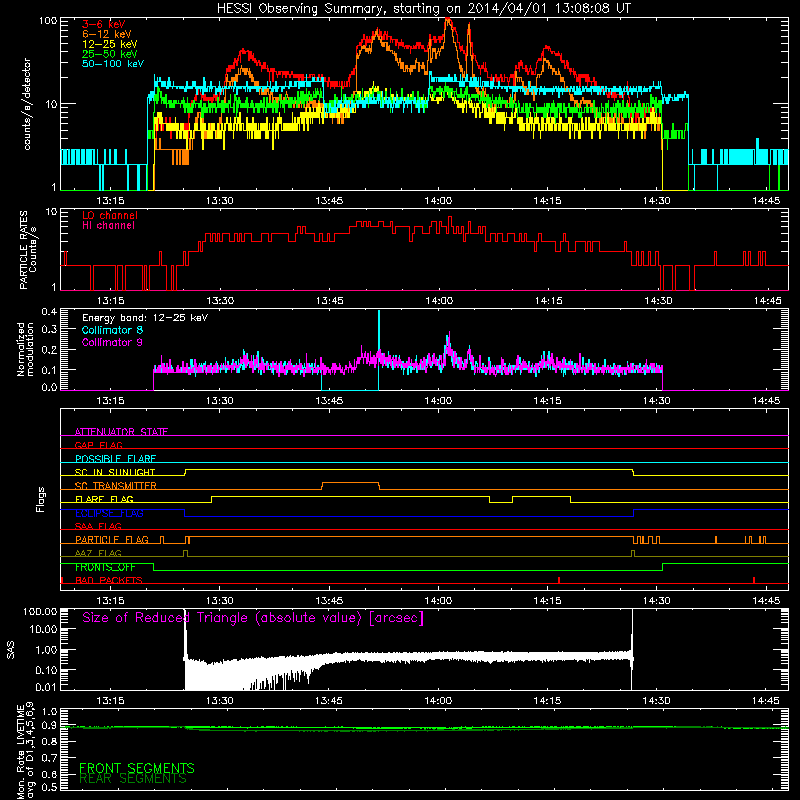Click the 100.00 tick label on the SAS axis

(x=40, y=611)
